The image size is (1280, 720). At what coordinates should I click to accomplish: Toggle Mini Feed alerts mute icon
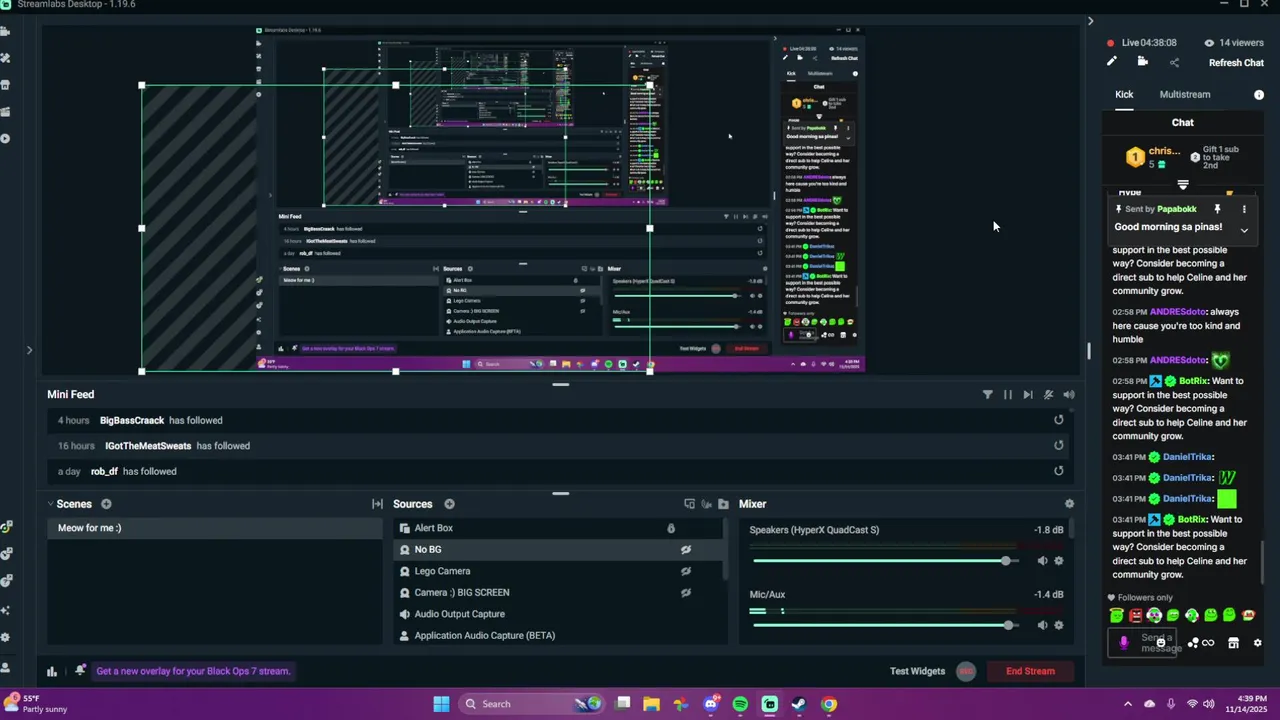(1048, 395)
